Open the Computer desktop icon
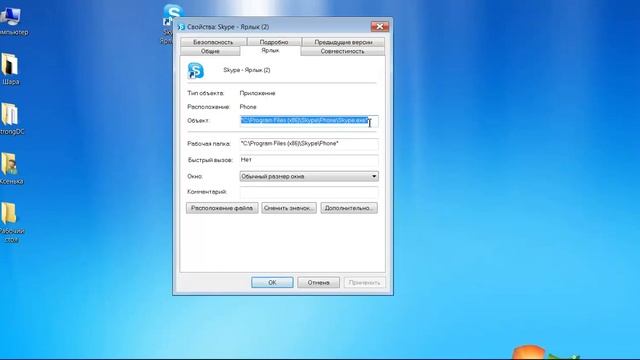640x360 pixels. [11, 20]
